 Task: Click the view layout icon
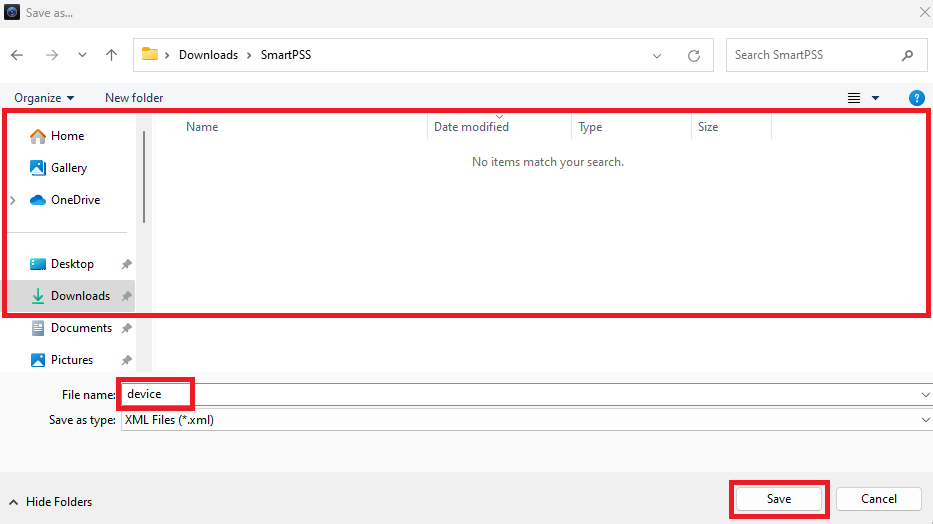point(854,98)
